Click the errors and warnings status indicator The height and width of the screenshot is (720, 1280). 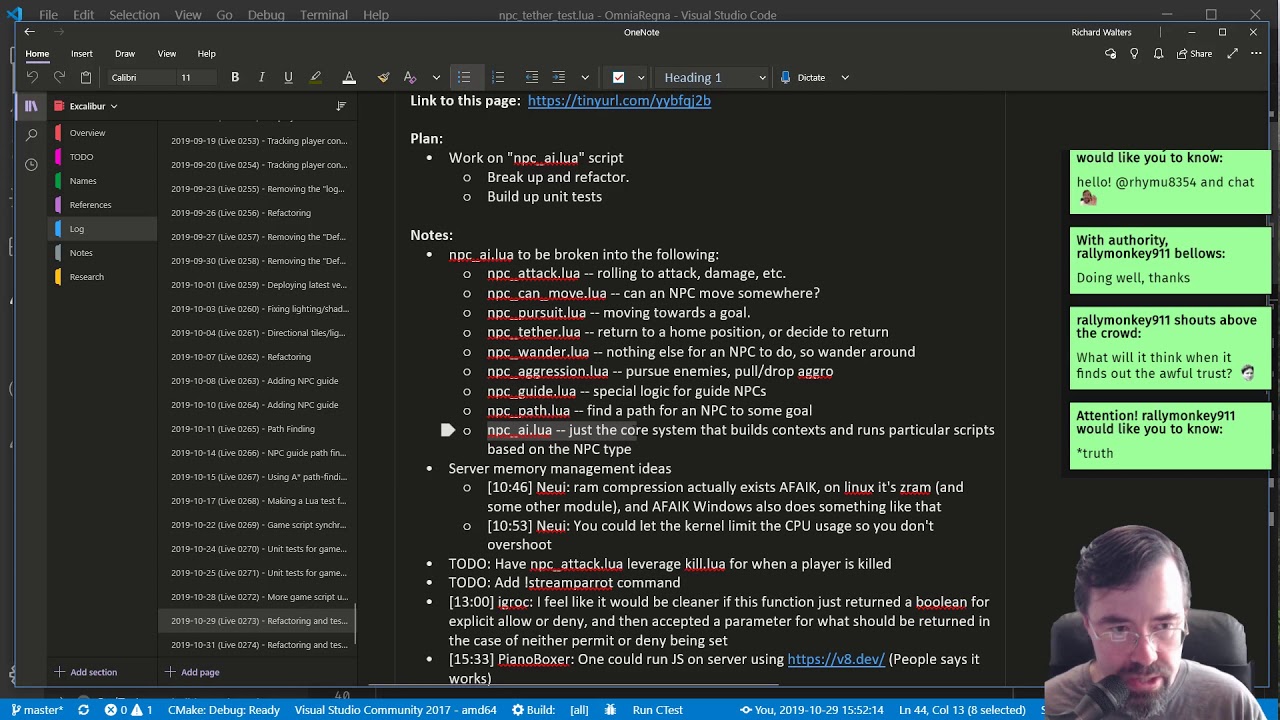coord(130,710)
